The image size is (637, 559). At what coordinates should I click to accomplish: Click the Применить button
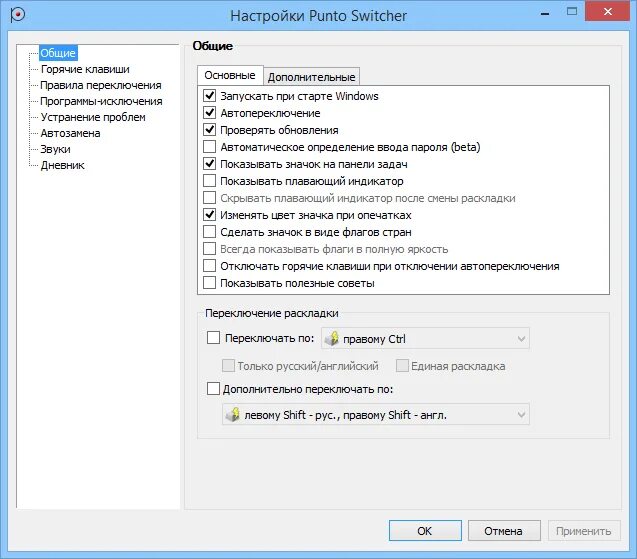(x=584, y=531)
